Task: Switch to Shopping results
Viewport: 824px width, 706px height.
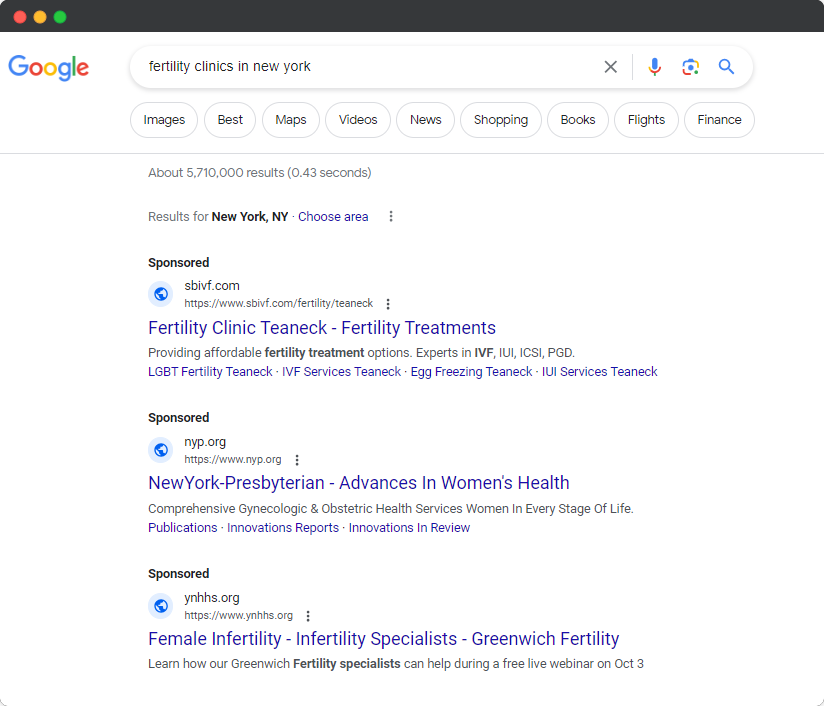Action: pyautogui.click(x=501, y=120)
